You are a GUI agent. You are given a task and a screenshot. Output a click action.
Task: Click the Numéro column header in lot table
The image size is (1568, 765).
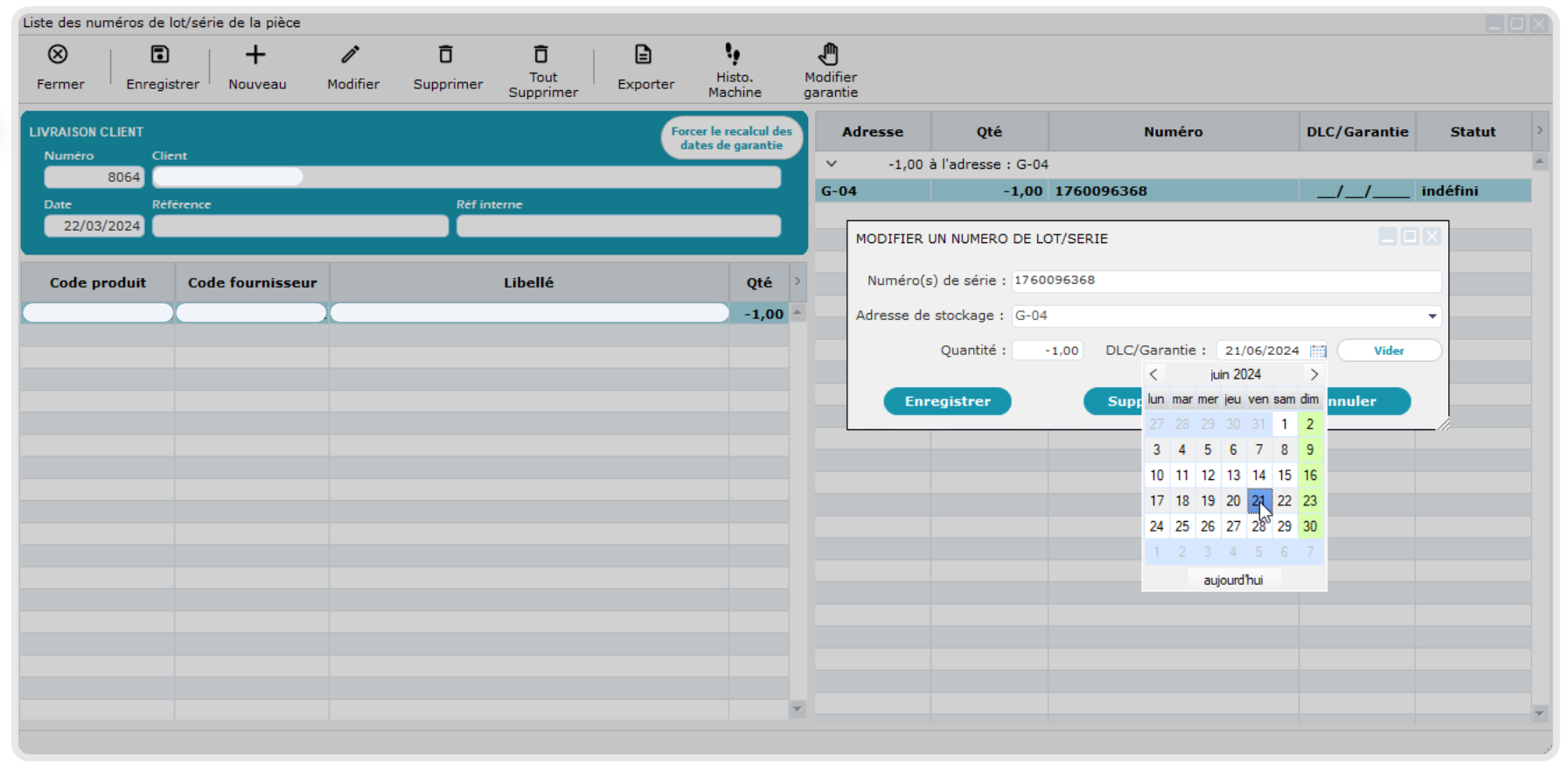point(1174,131)
